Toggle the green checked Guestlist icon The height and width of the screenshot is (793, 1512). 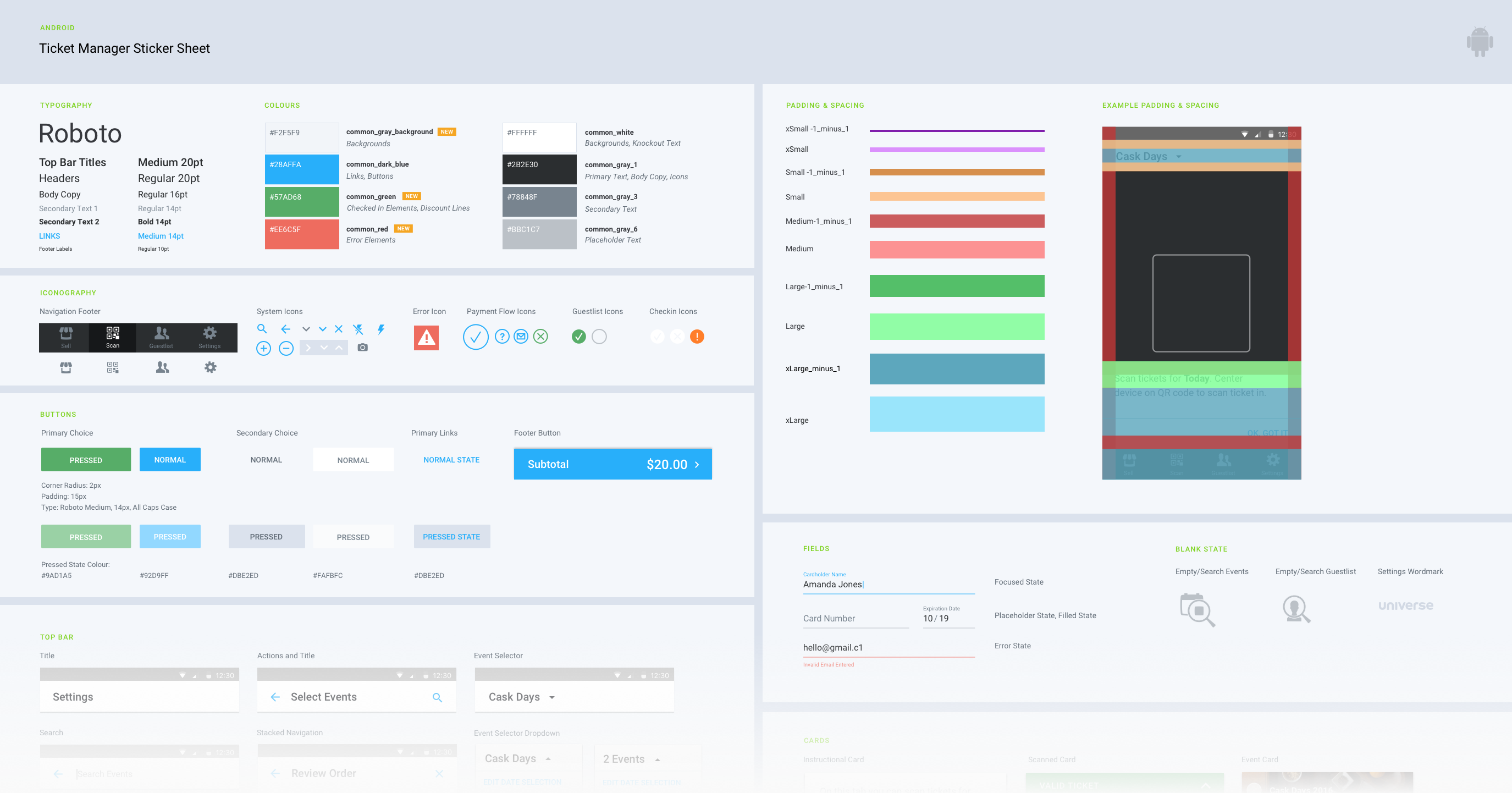[579, 337]
